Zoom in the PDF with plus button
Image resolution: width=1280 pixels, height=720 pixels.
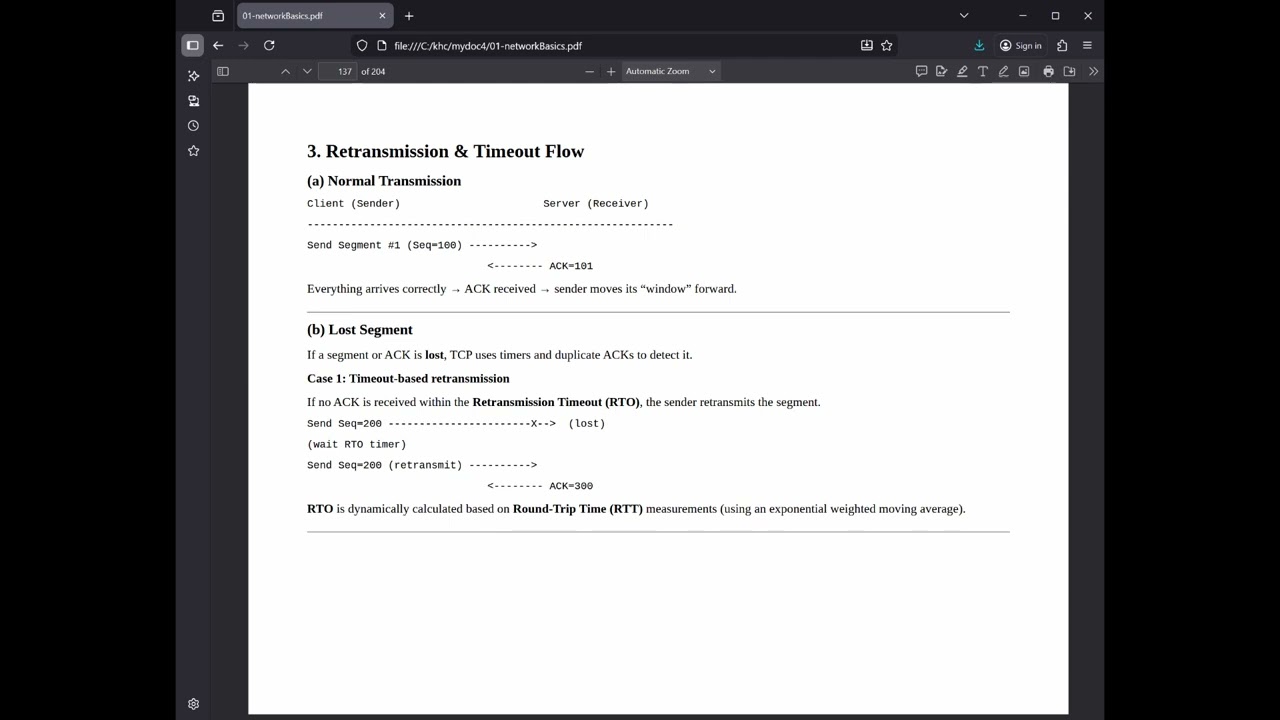tap(611, 71)
